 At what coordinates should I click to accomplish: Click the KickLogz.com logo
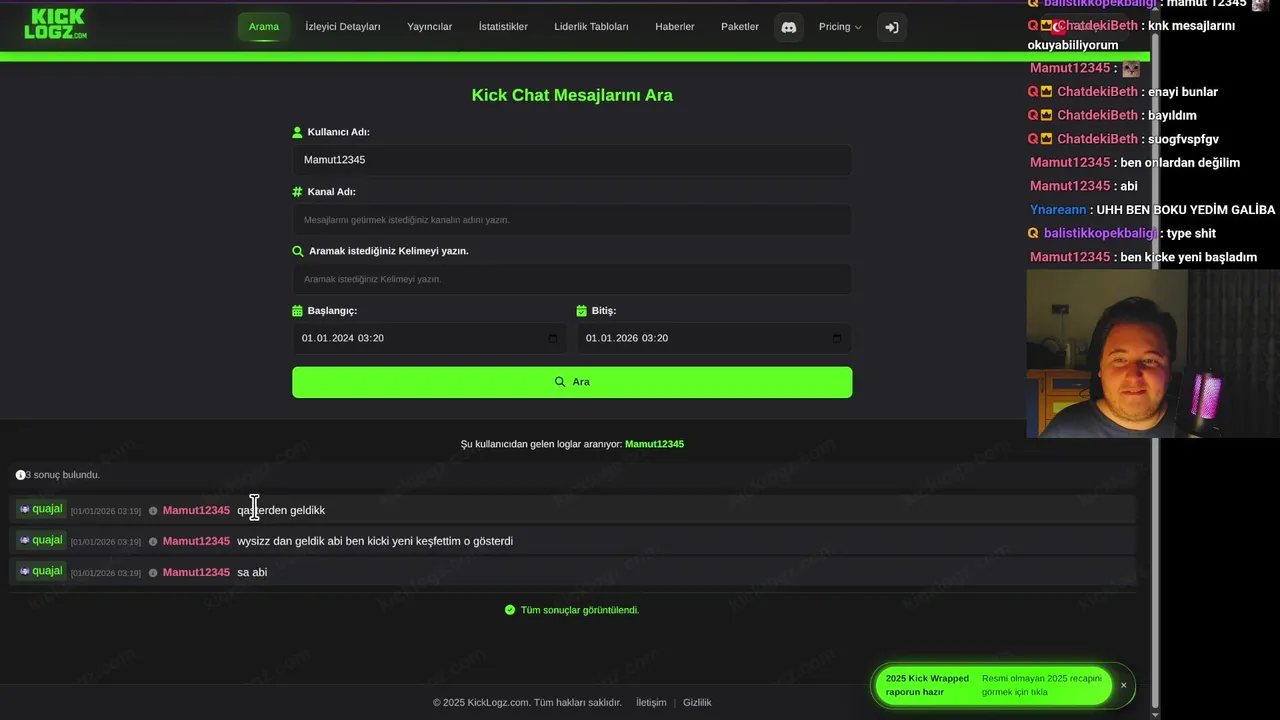[56, 24]
